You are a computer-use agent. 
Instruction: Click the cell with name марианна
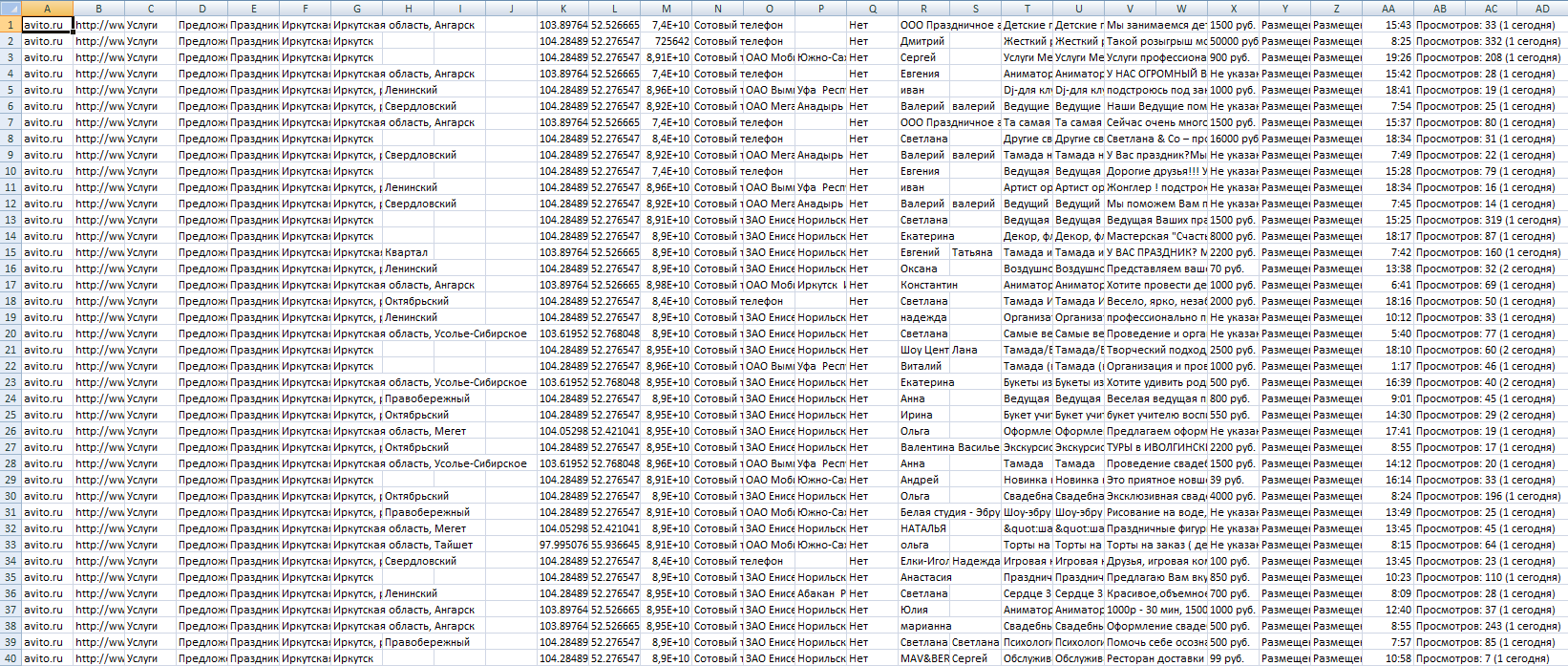click(x=923, y=626)
